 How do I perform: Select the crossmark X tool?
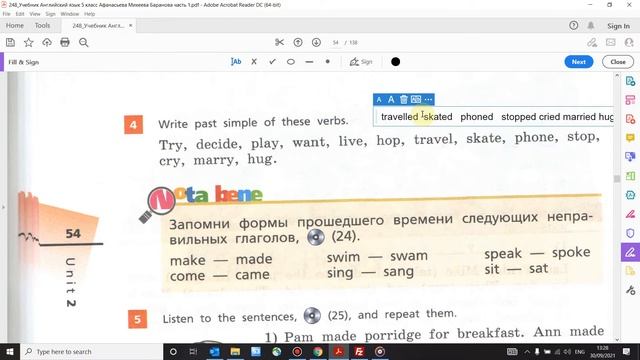point(254,62)
